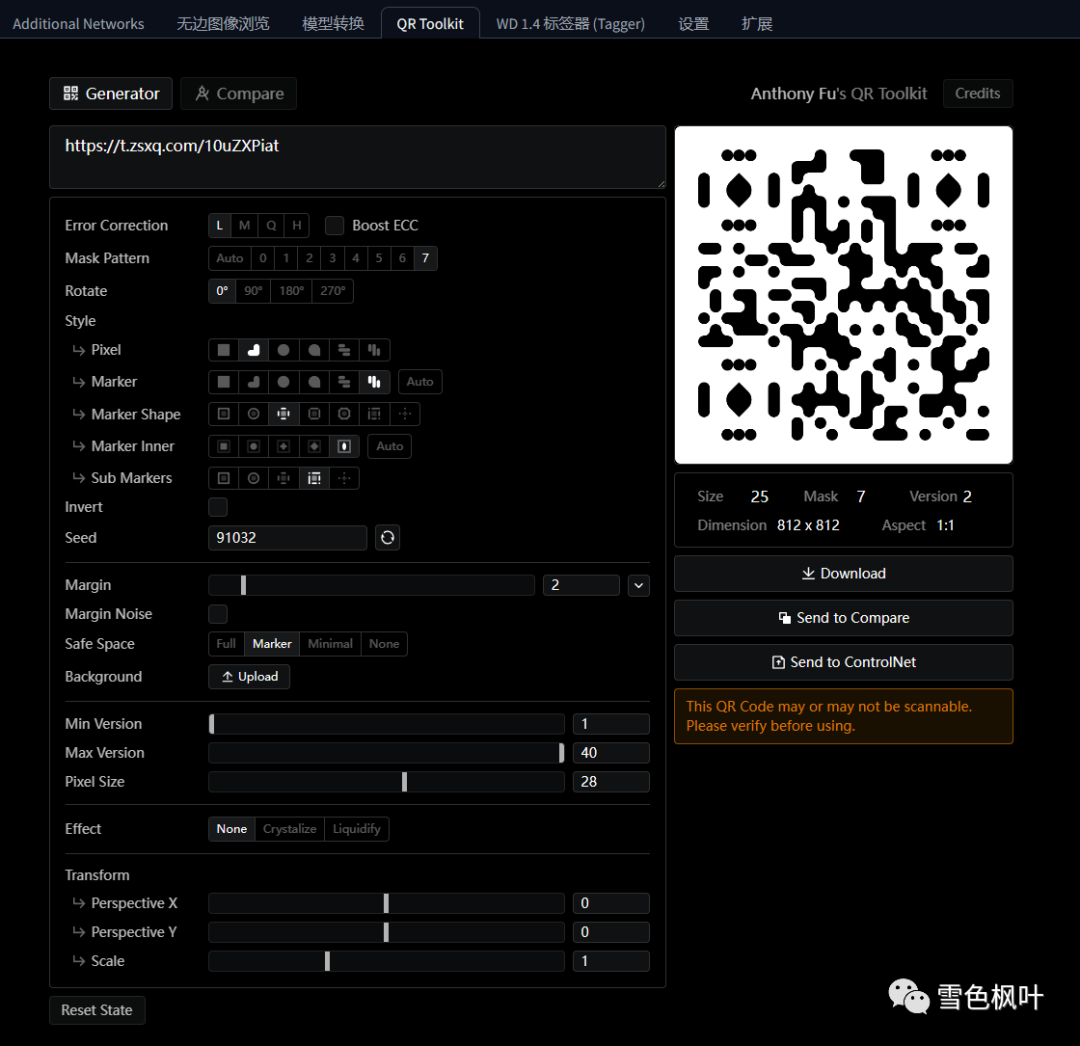Set Effect to Liquidify

click(356, 829)
